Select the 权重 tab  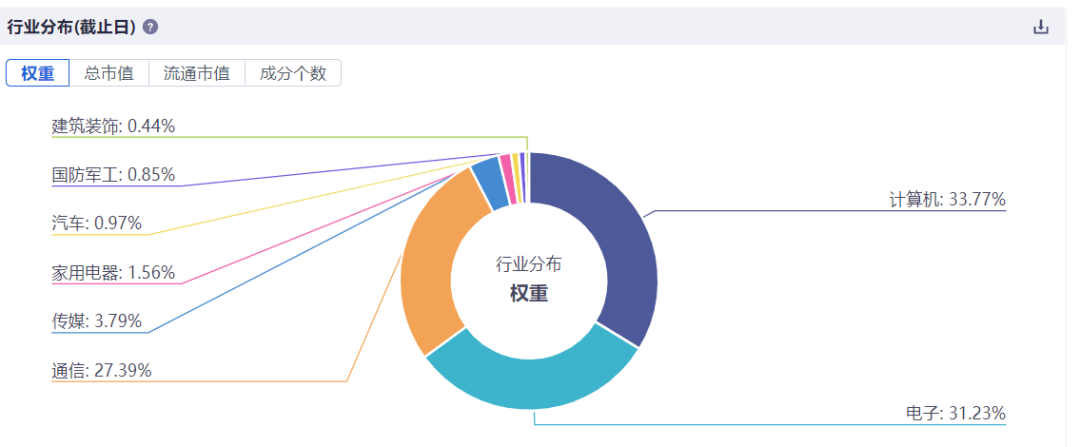pyautogui.click(x=38, y=73)
